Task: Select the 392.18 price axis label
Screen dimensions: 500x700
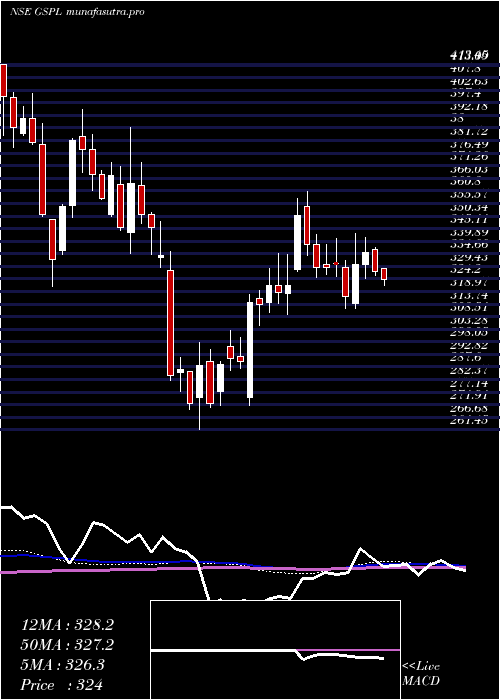Action: click(x=469, y=107)
